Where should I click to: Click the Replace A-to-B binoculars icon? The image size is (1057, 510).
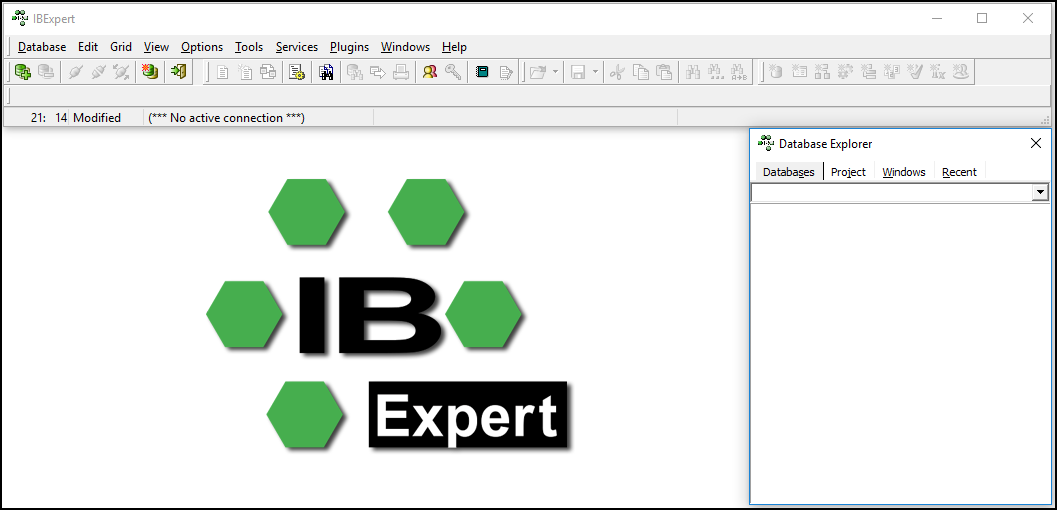coord(739,72)
